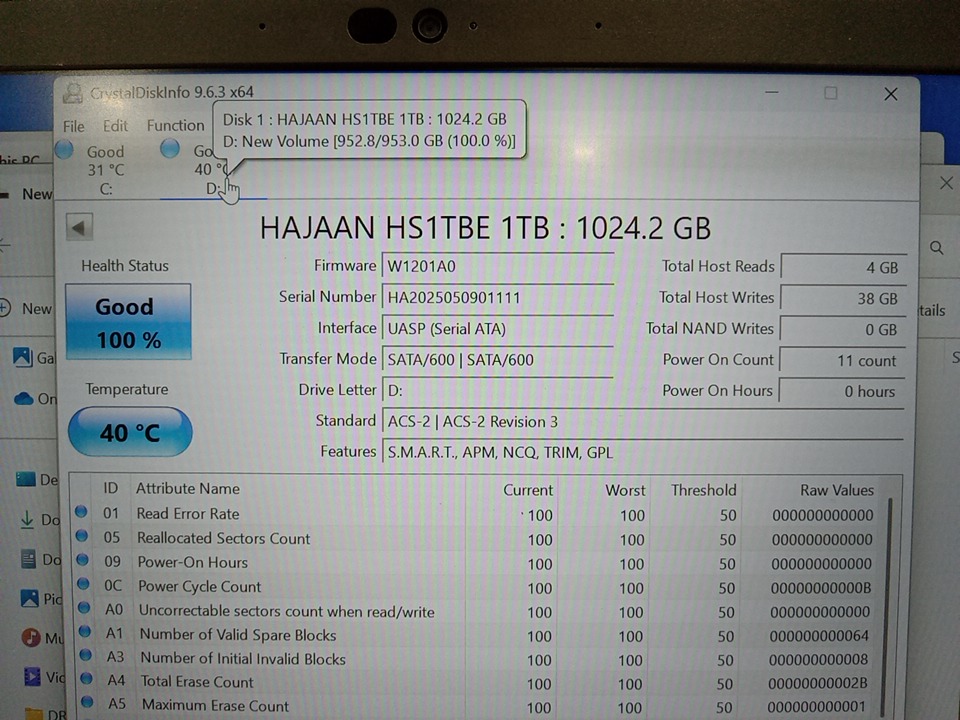Image resolution: width=960 pixels, height=720 pixels.
Task: Click the Standard field ACS-2 Revision 3
Action: pos(642,422)
